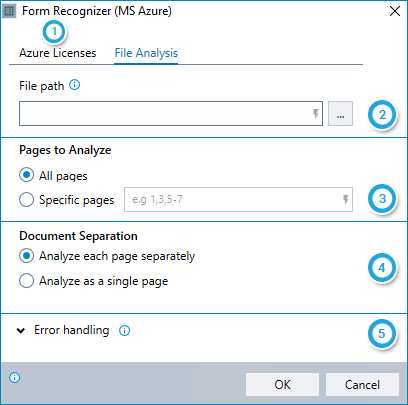Click the Error handling label text
This screenshot has width=408, height=405.
click(x=72, y=330)
